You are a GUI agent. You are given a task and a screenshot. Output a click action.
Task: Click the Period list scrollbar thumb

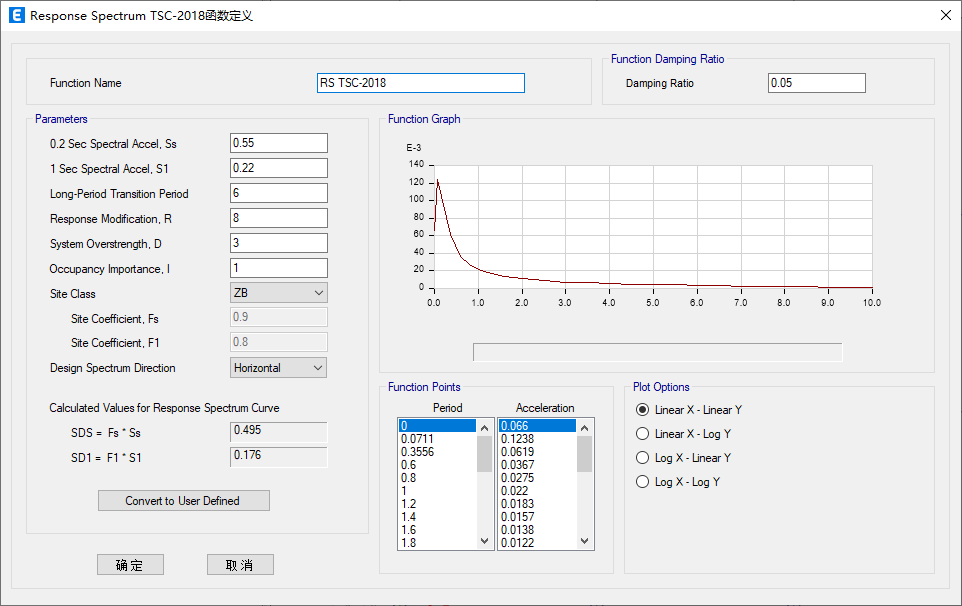tap(485, 454)
